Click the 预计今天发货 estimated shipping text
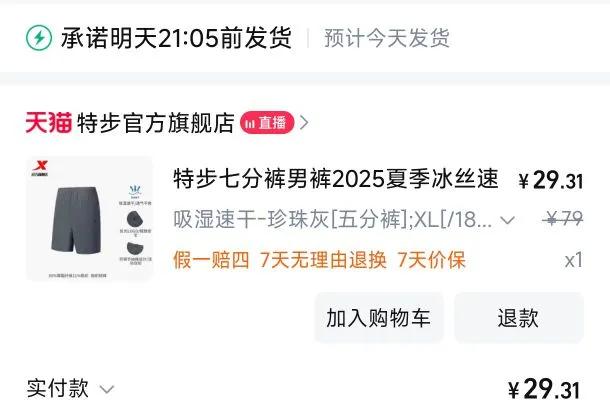 (387, 38)
